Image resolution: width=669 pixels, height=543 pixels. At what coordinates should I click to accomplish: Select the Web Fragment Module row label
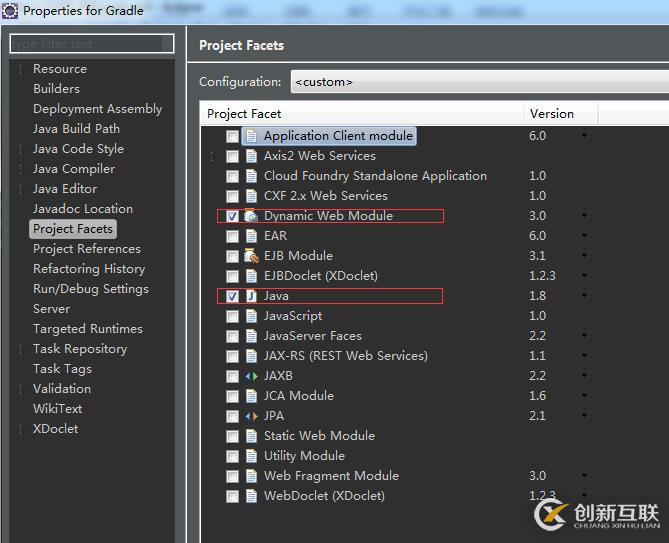(331, 476)
